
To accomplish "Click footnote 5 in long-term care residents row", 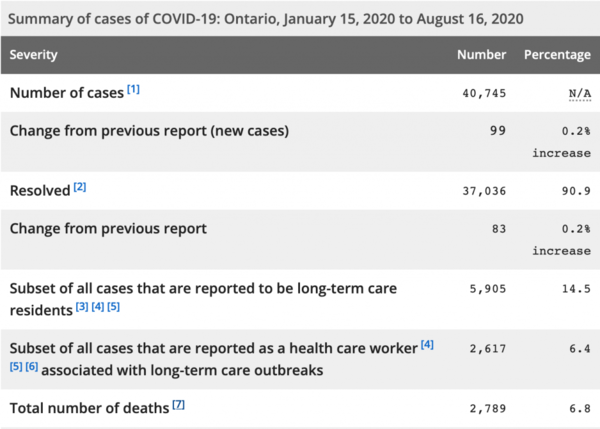I will 113,306.
